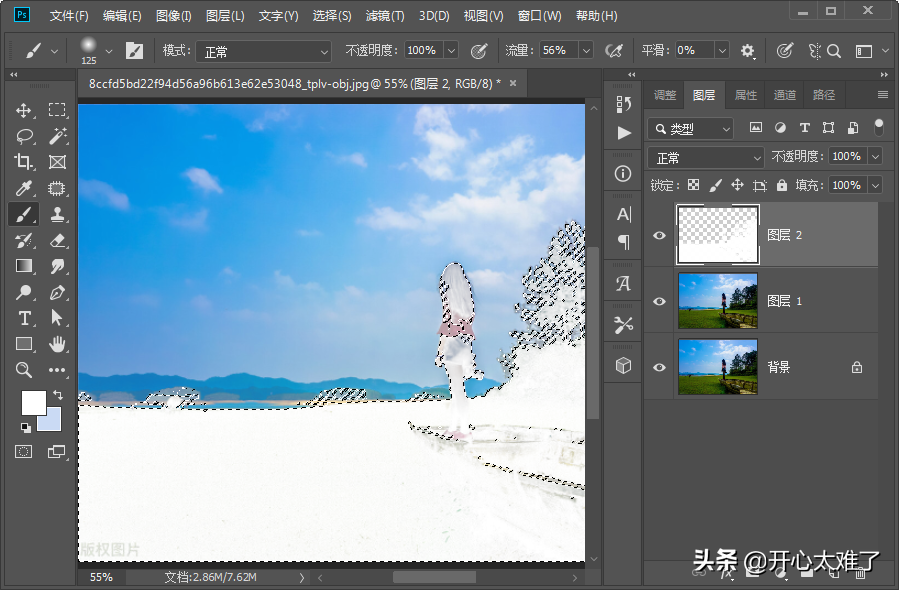Toggle pressure for brush size

[785, 51]
